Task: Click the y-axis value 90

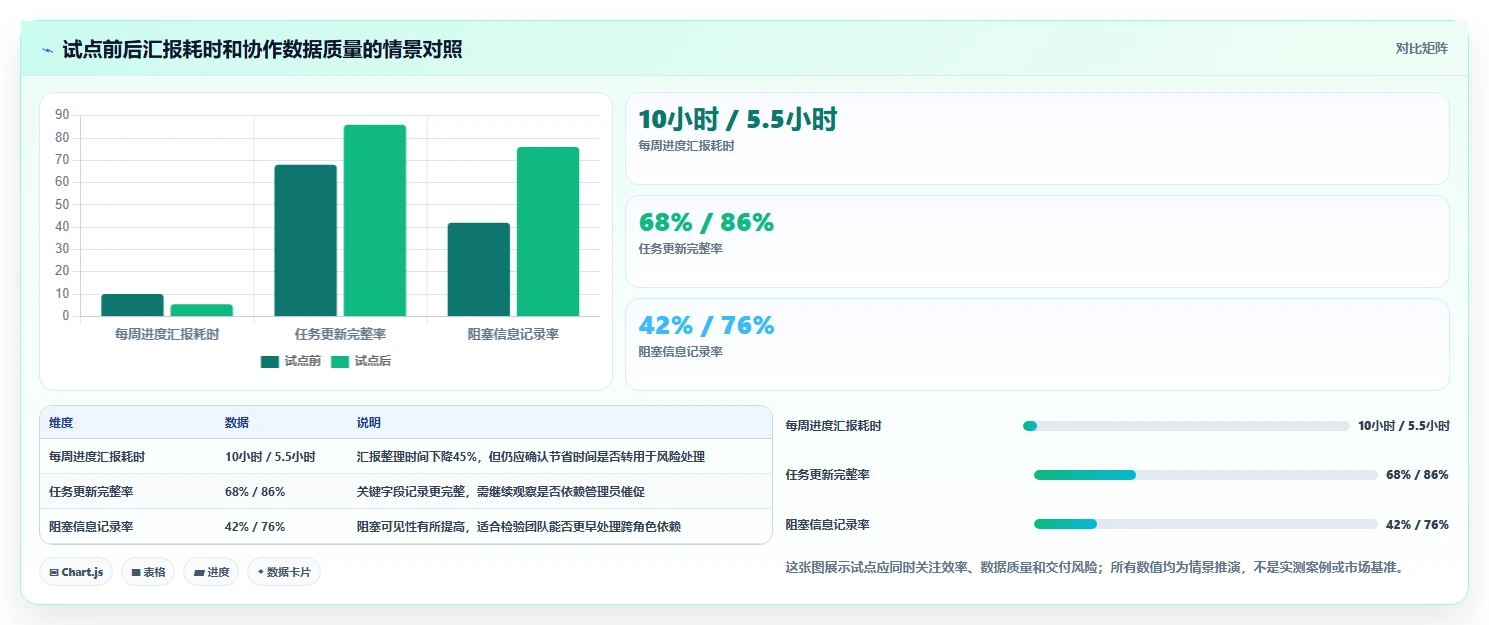Action: click(62, 115)
